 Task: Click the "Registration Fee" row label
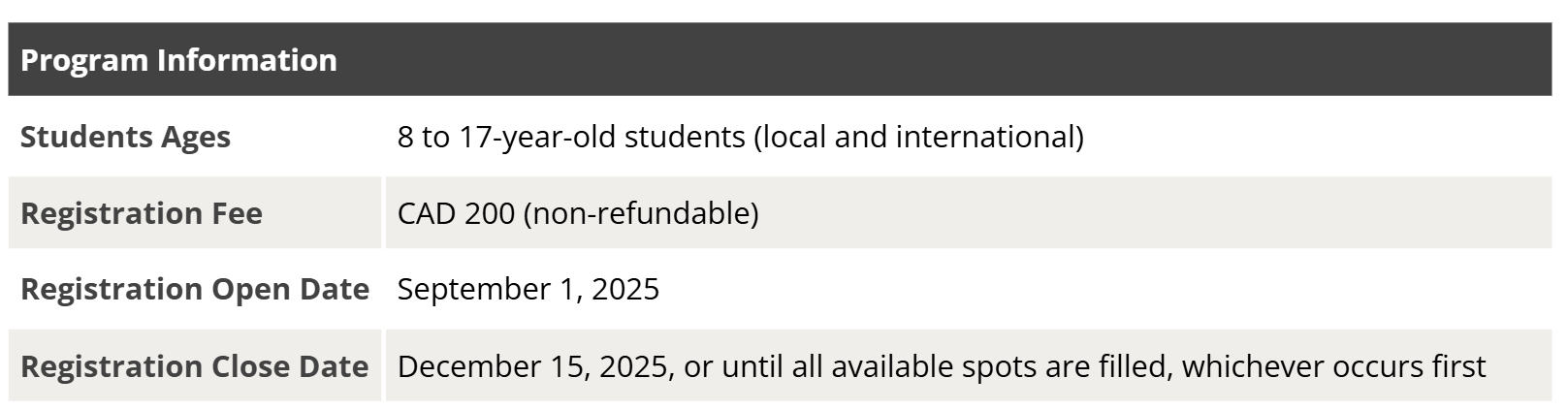[142, 213]
